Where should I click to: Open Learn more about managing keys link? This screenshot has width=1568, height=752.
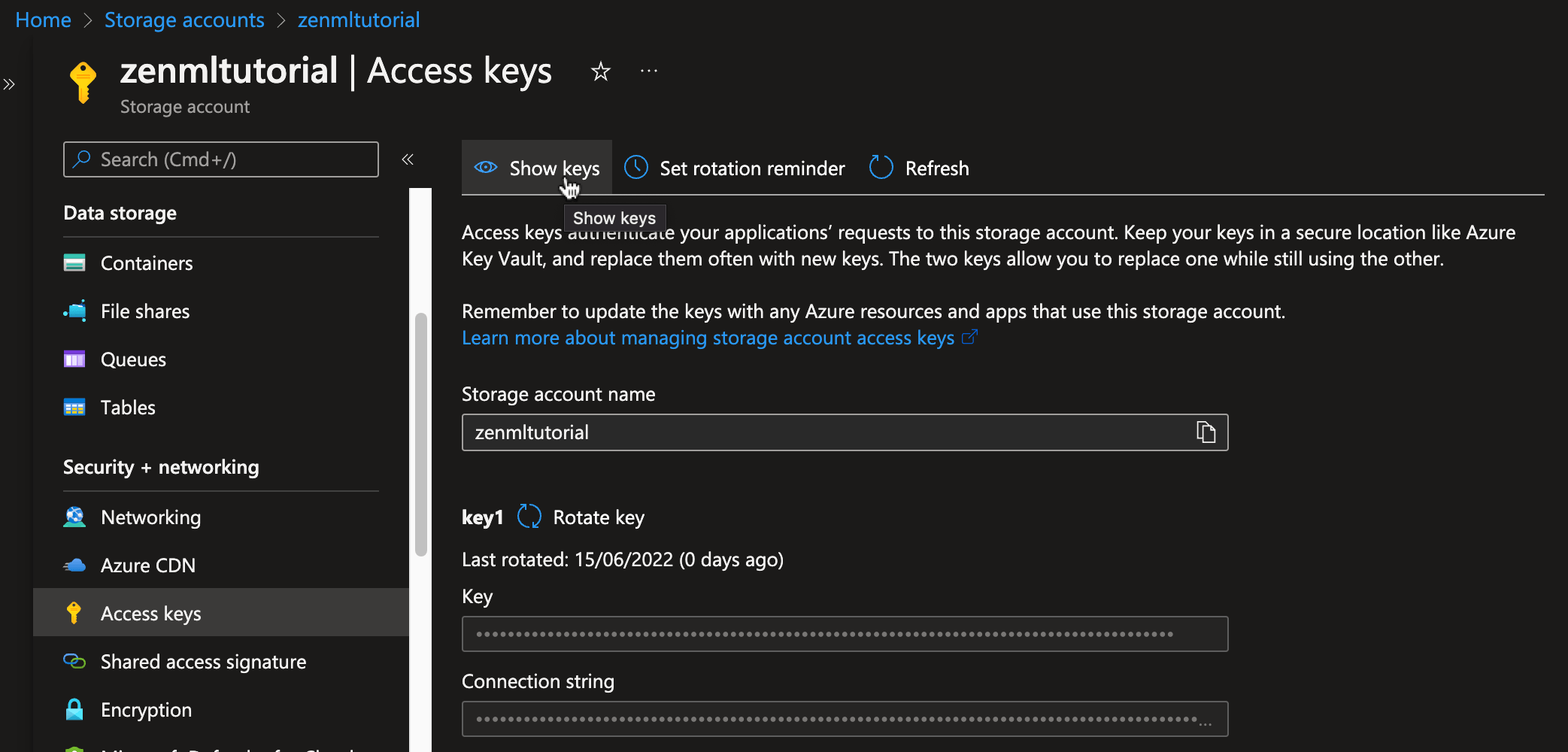708,338
